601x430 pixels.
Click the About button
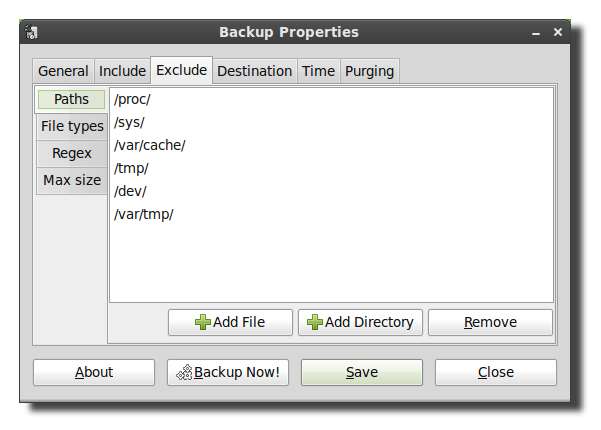(x=94, y=372)
